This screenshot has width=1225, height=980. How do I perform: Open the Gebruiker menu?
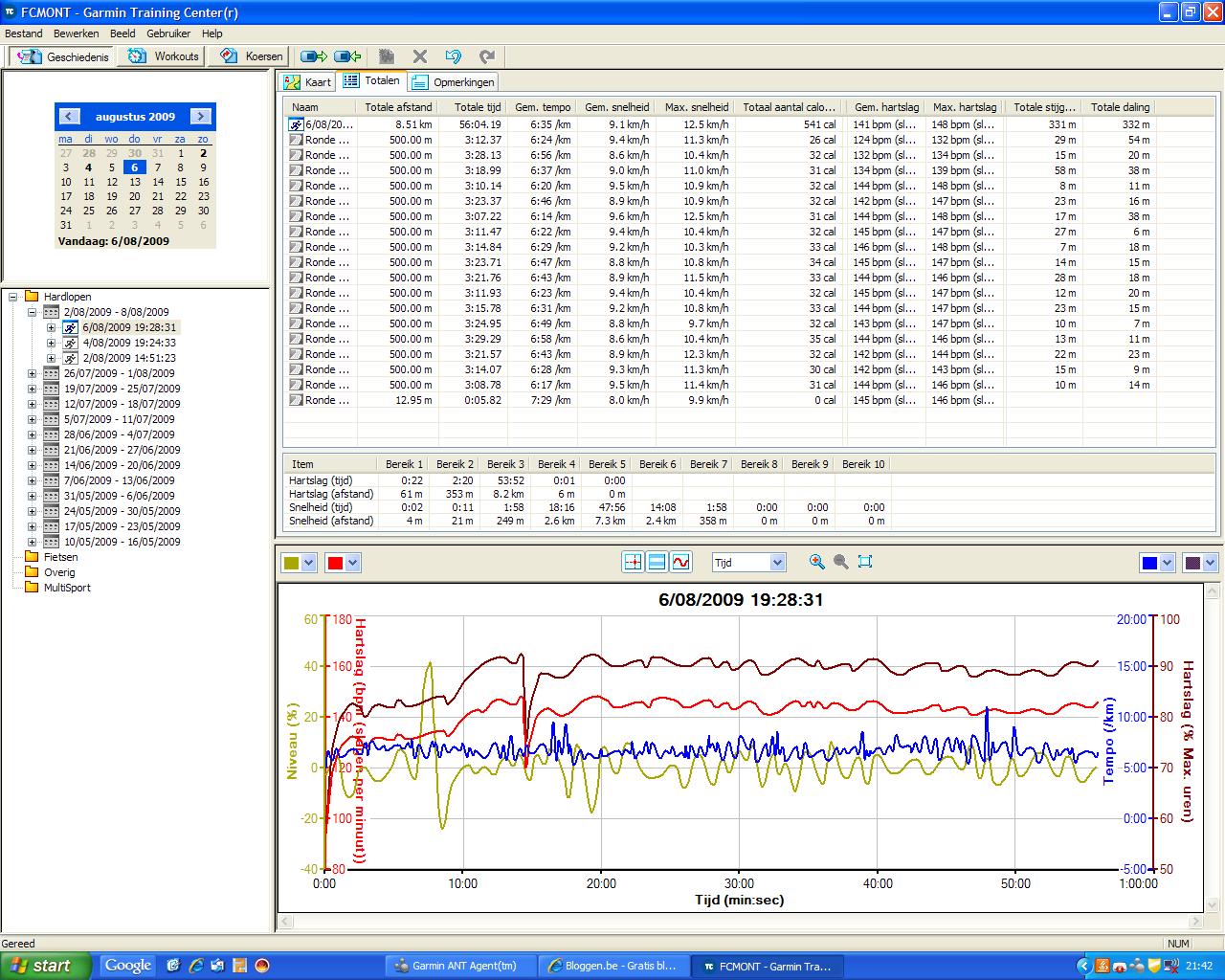pos(168,33)
